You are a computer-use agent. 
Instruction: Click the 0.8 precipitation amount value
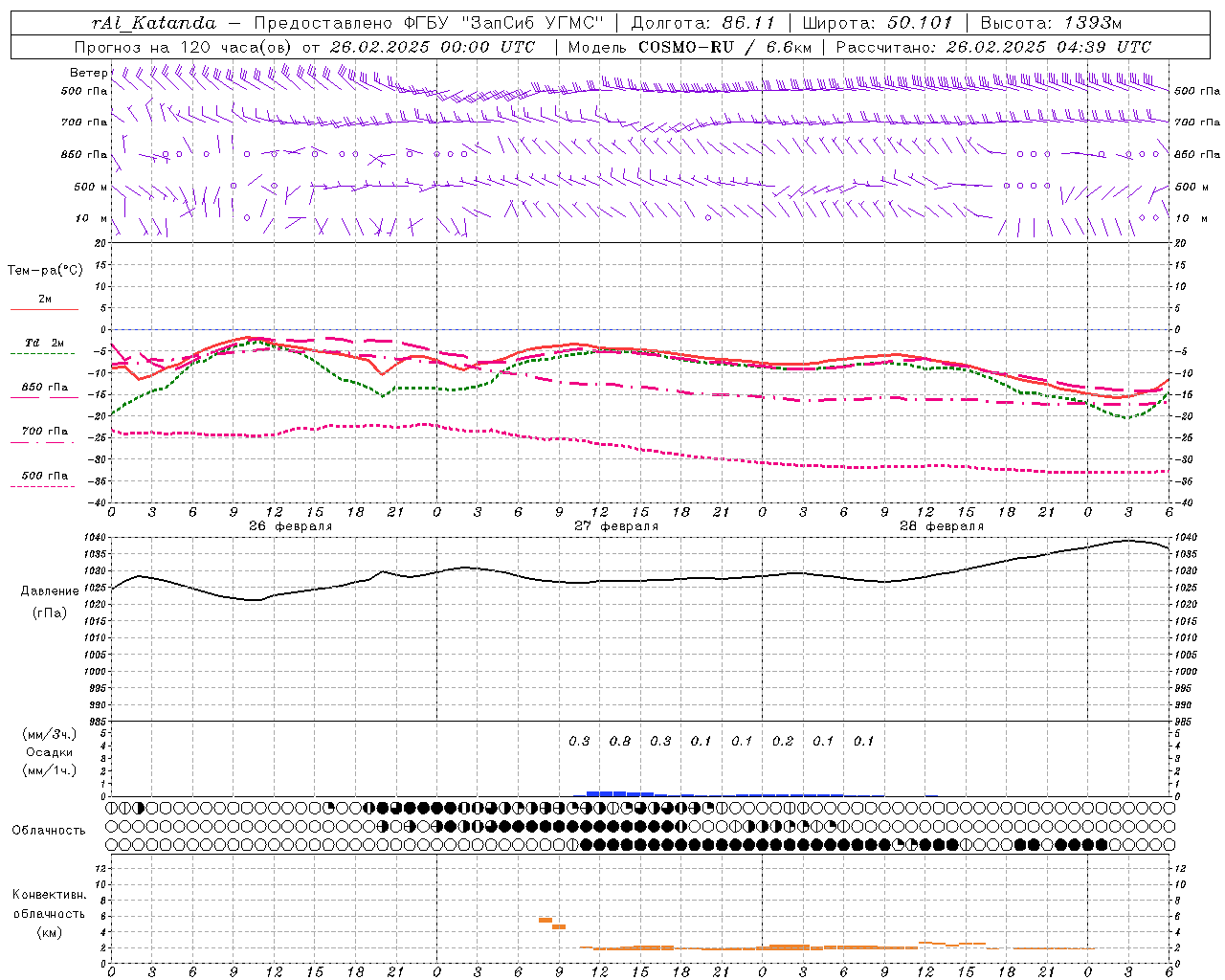(619, 741)
